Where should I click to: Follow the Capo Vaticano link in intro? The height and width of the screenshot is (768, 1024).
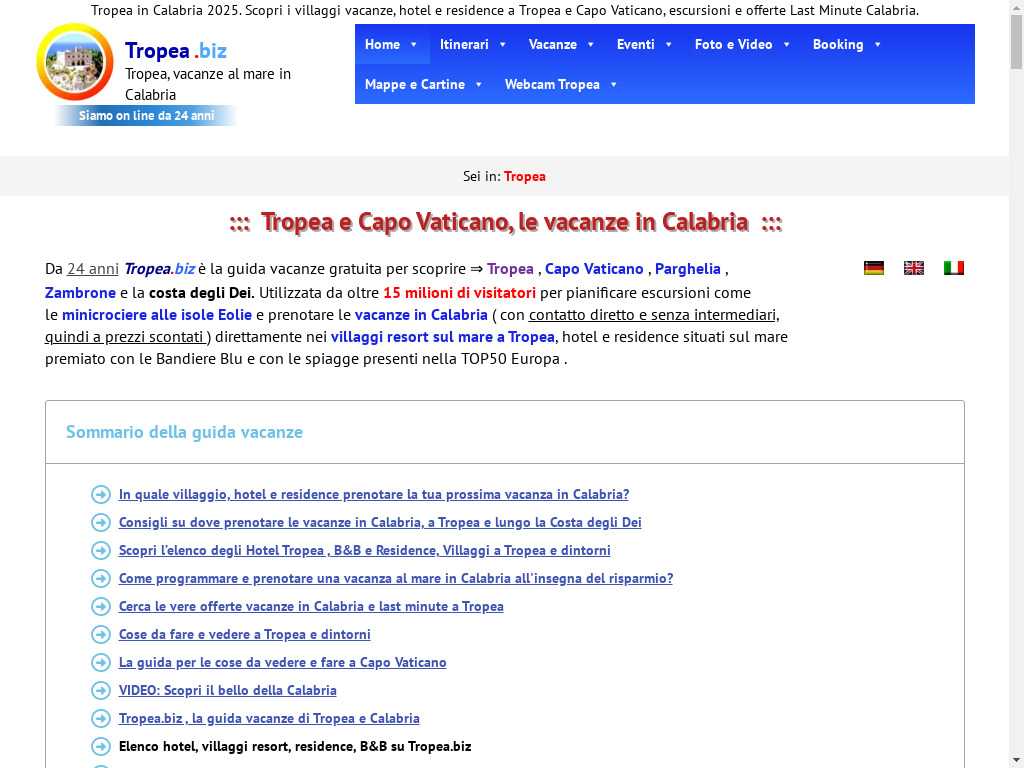click(x=594, y=269)
